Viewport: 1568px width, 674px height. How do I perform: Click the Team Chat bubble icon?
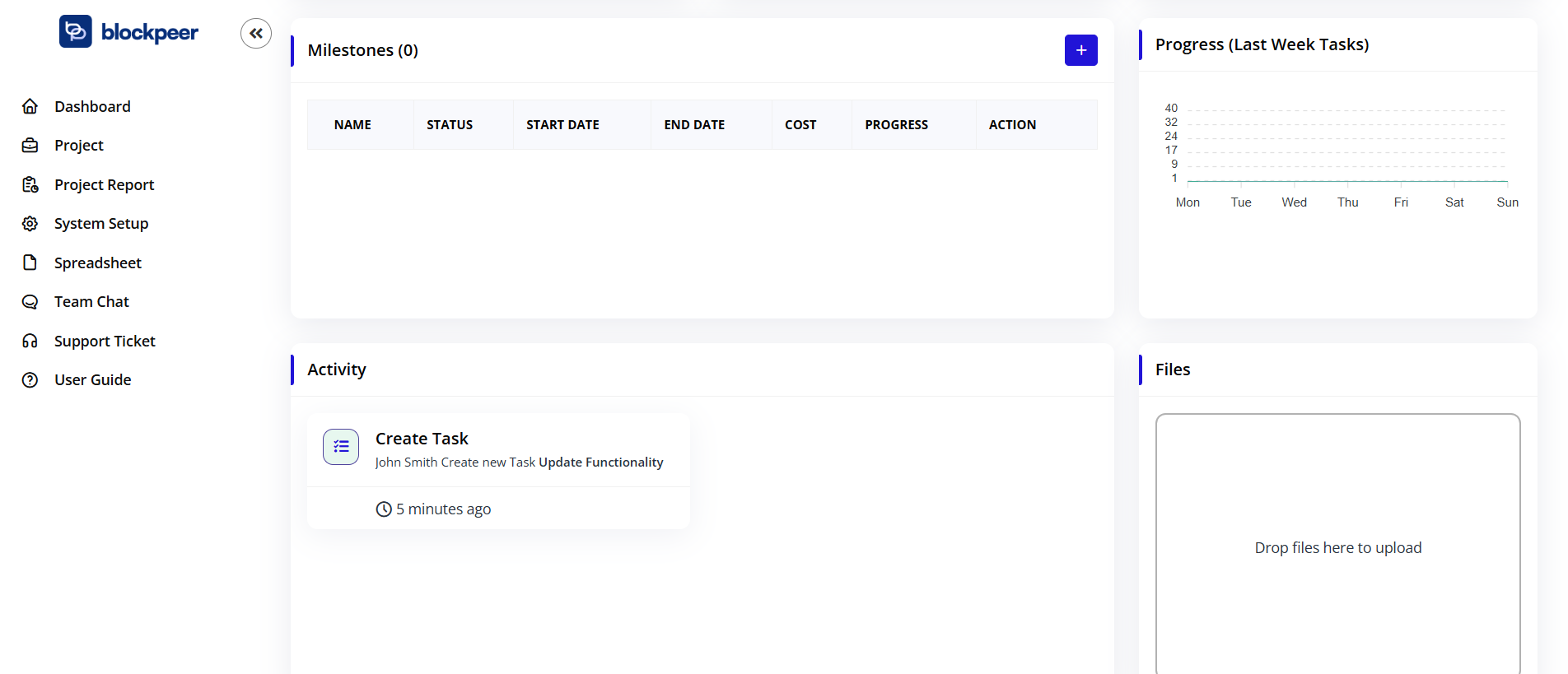[30, 302]
